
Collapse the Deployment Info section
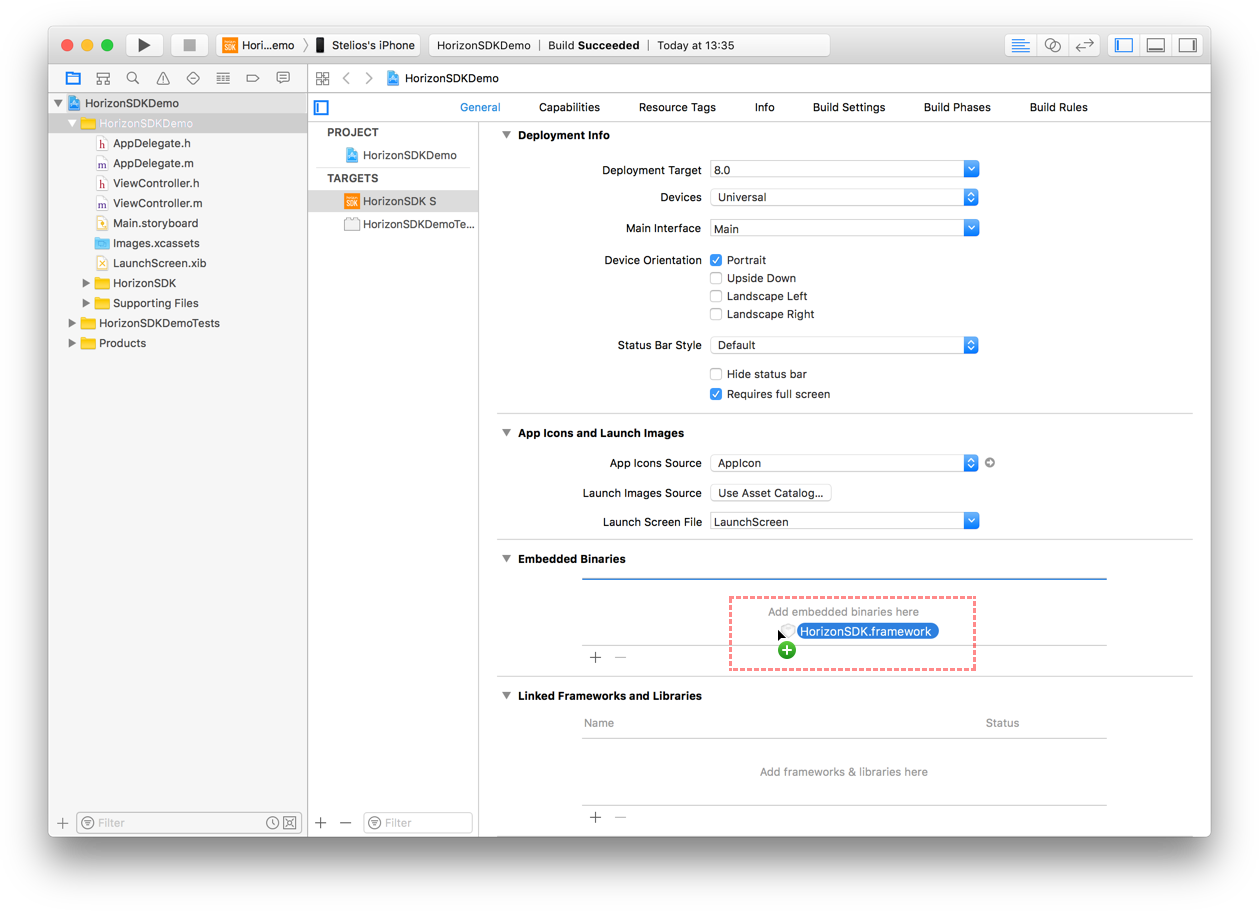(x=506, y=135)
